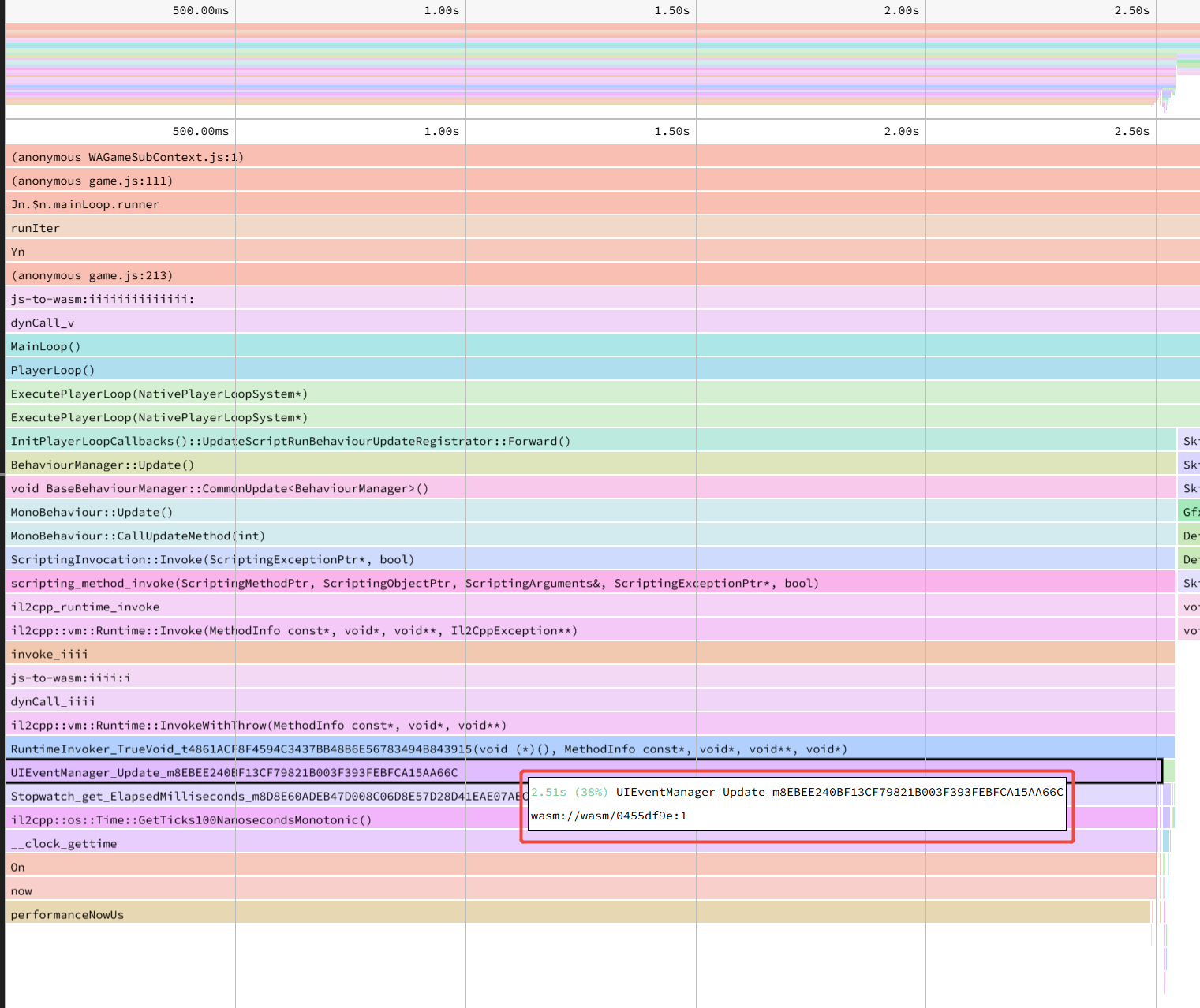Click the PlayerLoop() frame
Screen dimensions: 1200x1008
(603, 370)
